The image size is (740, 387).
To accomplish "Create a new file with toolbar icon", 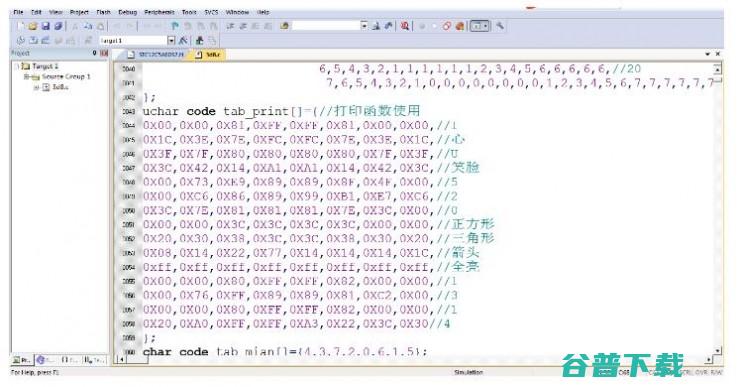I will 20,26.
